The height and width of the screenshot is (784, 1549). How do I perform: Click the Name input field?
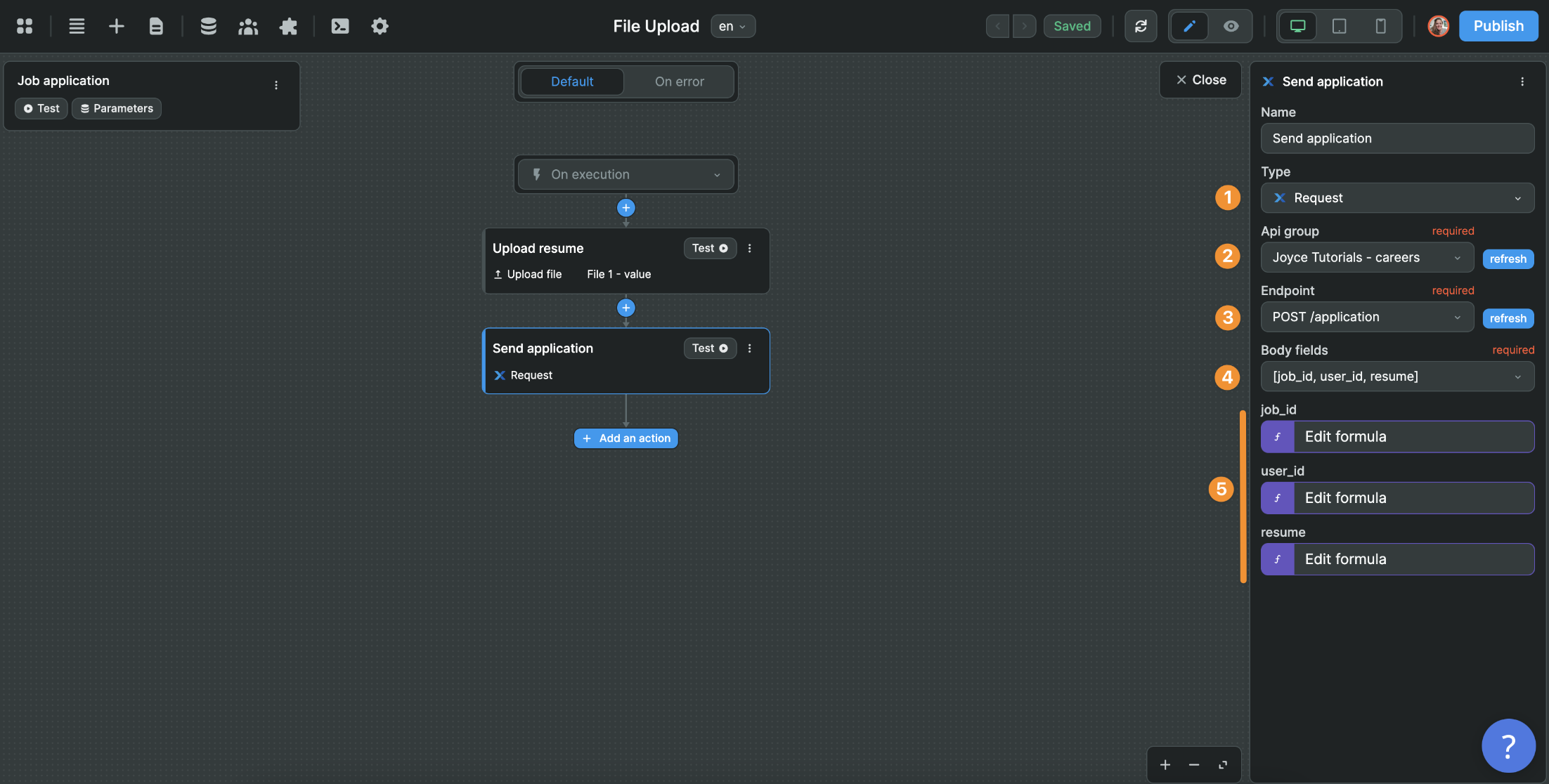click(x=1397, y=138)
